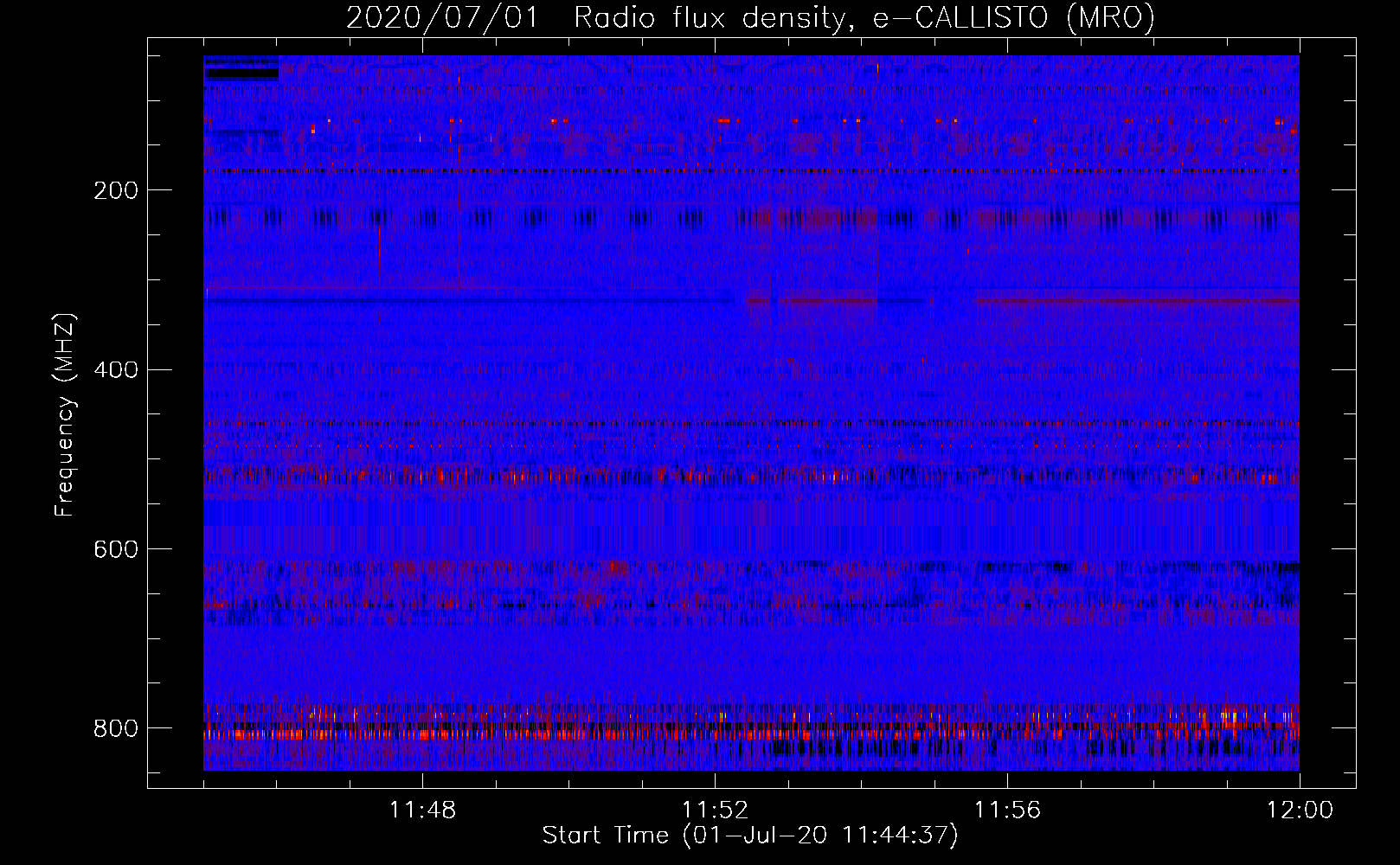Click the 400 frequency tick label
The width and height of the screenshot is (1400, 865).
pos(116,370)
